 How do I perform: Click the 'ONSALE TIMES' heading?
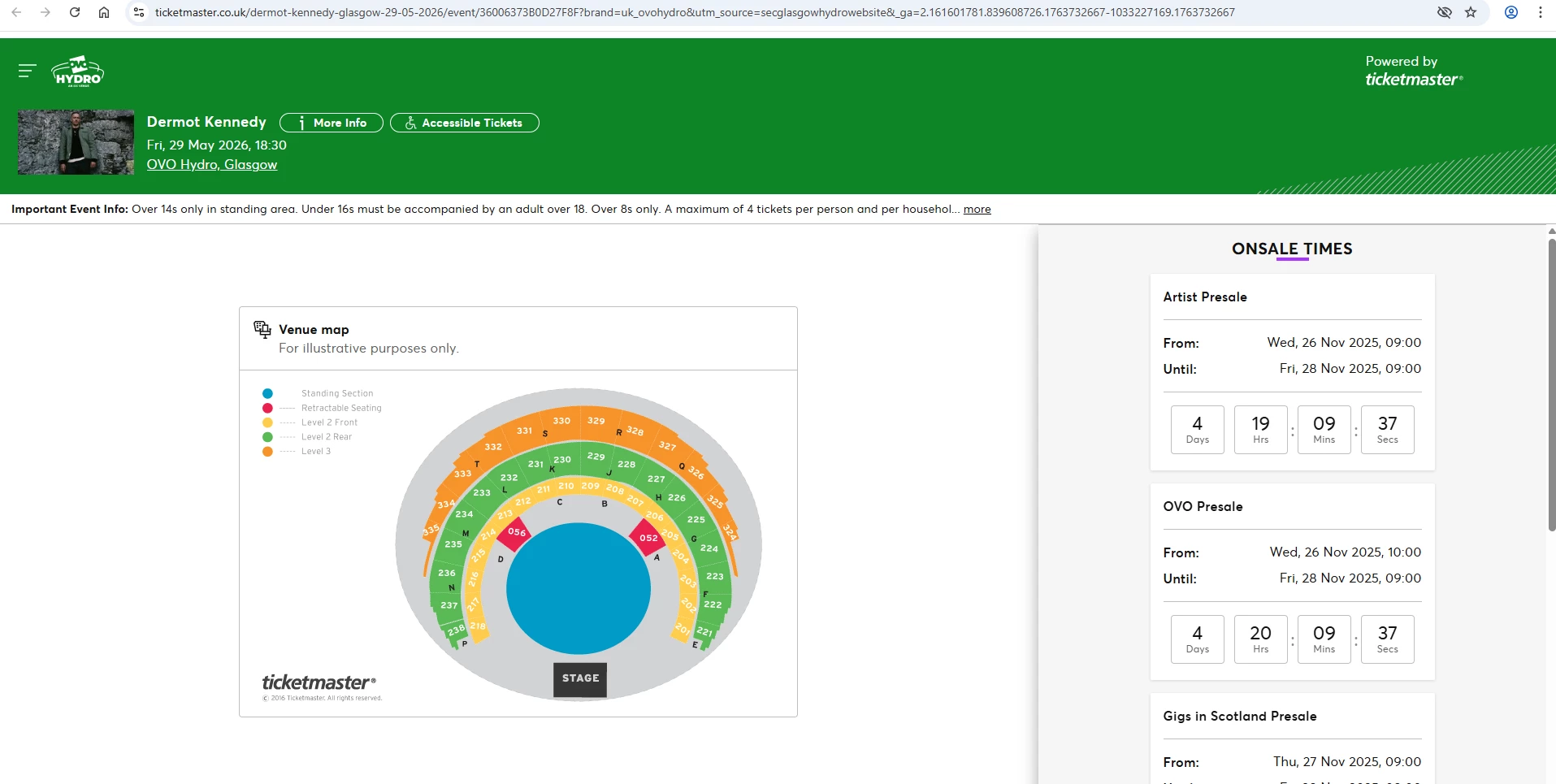click(x=1292, y=249)
